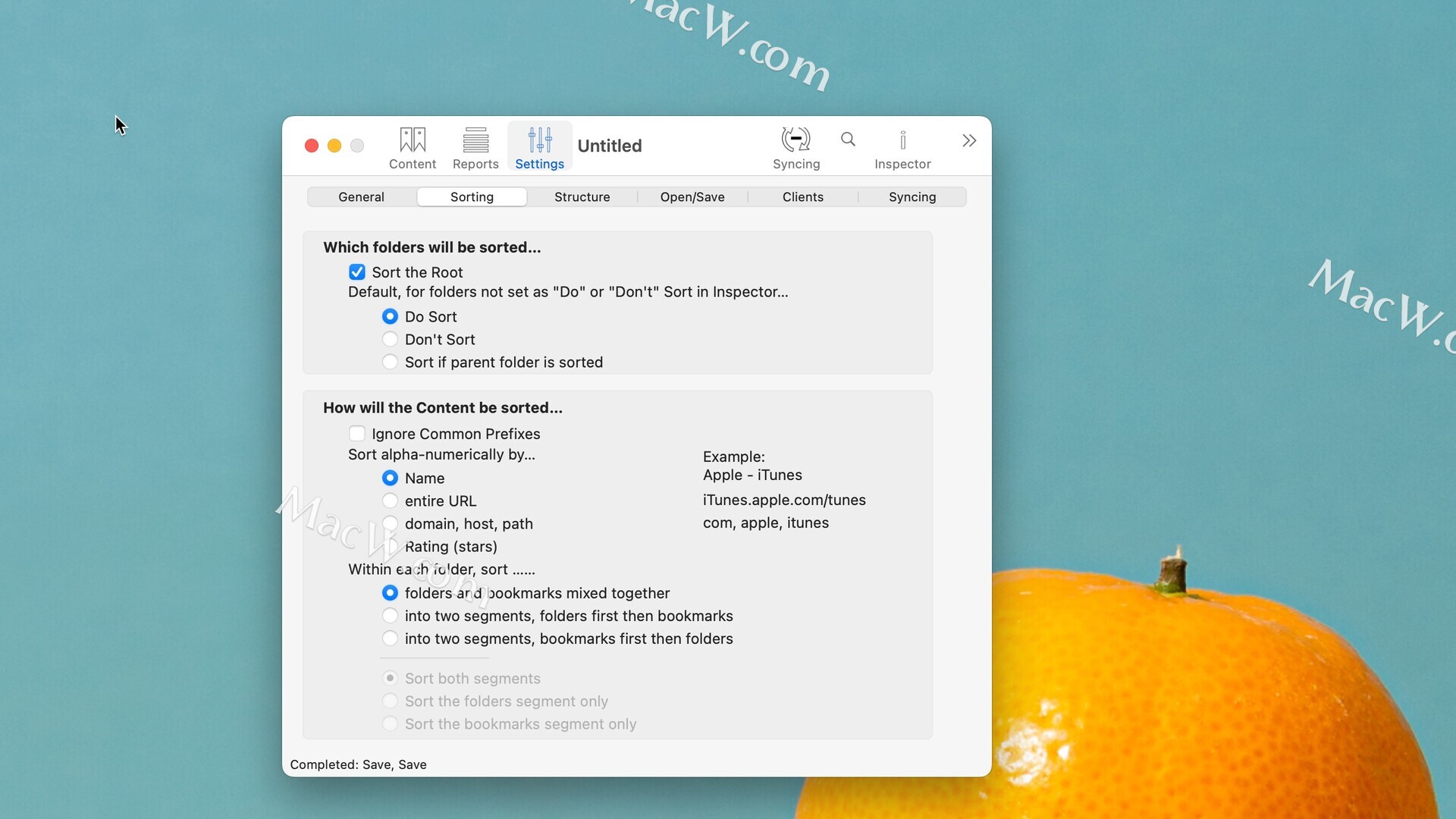1456x819 pixels.
Task: Select the Don't Sort radio button
Action: (390, 339)
